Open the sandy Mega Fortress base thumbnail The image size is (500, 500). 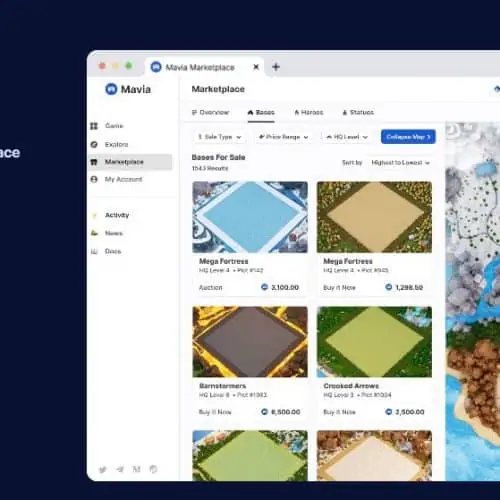coord(374,217)
